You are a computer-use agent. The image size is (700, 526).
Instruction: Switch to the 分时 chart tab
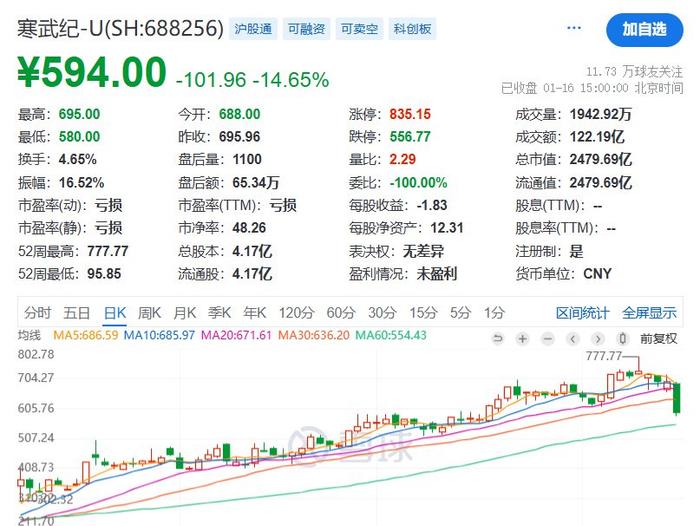pos(38,313)
